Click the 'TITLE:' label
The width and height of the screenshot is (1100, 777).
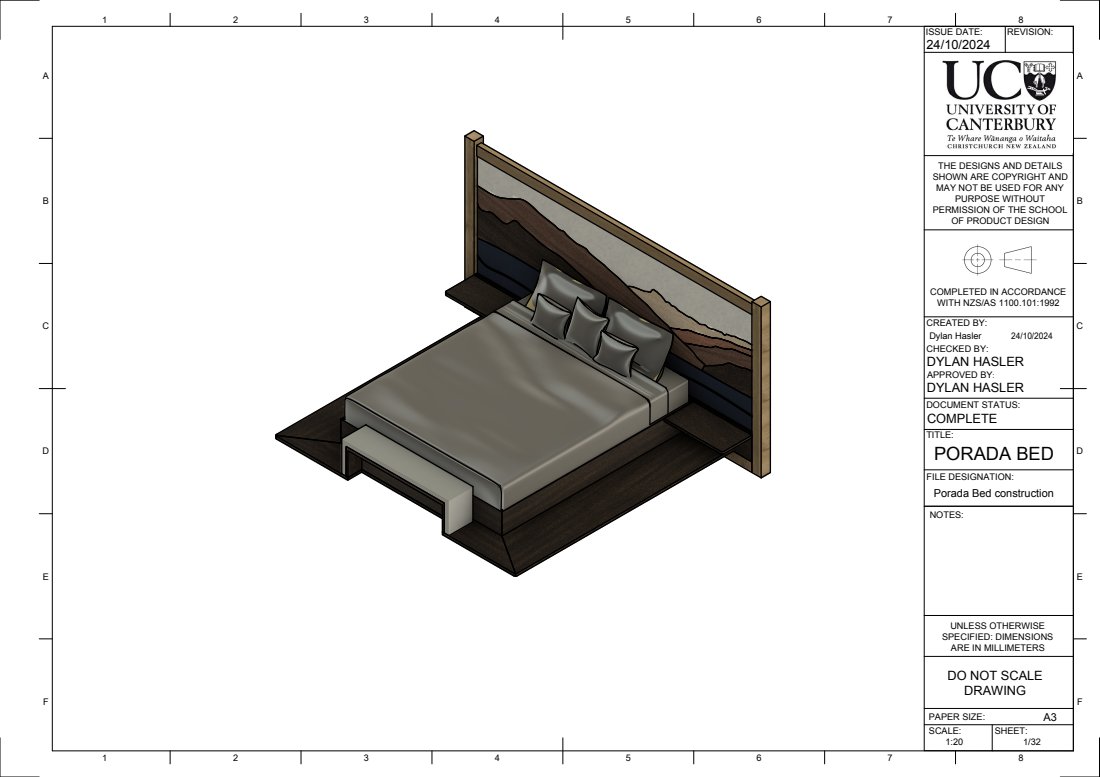(939, 435)
